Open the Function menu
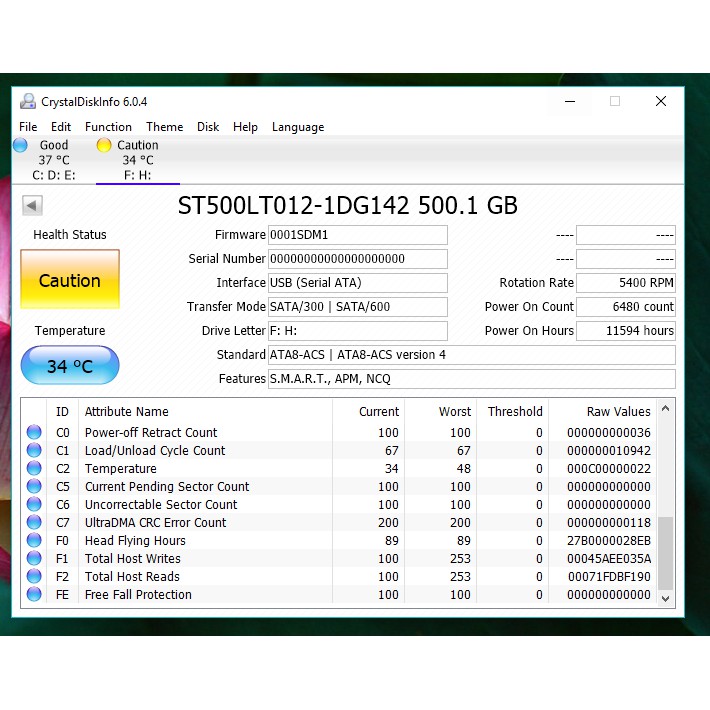This screenshot has width=710, height=710. click(x=108, y=127)
